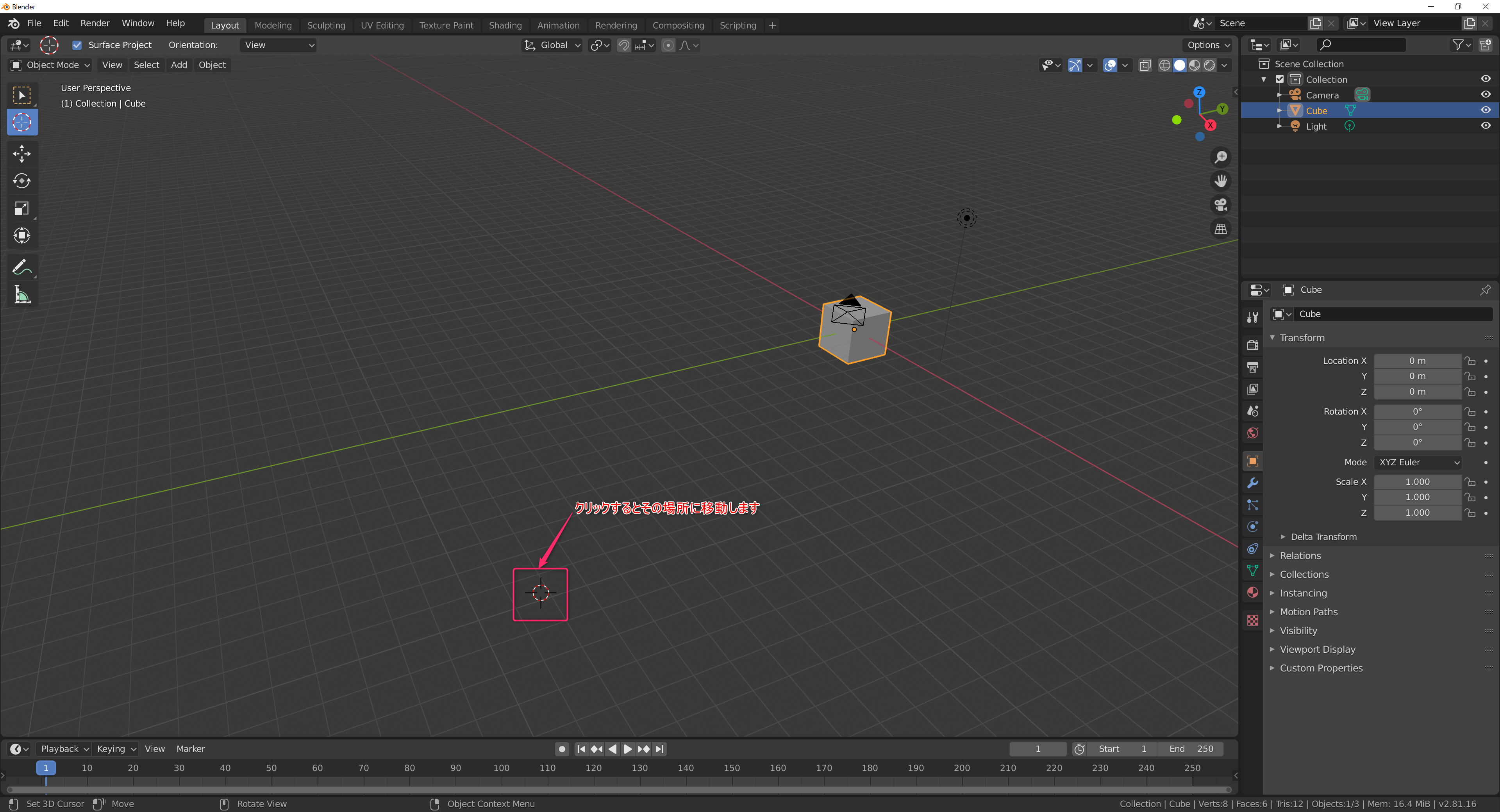Screen dimensions: 1500x812
Task: Select the Annotate pencil tool
Action: tap(22, 267)
